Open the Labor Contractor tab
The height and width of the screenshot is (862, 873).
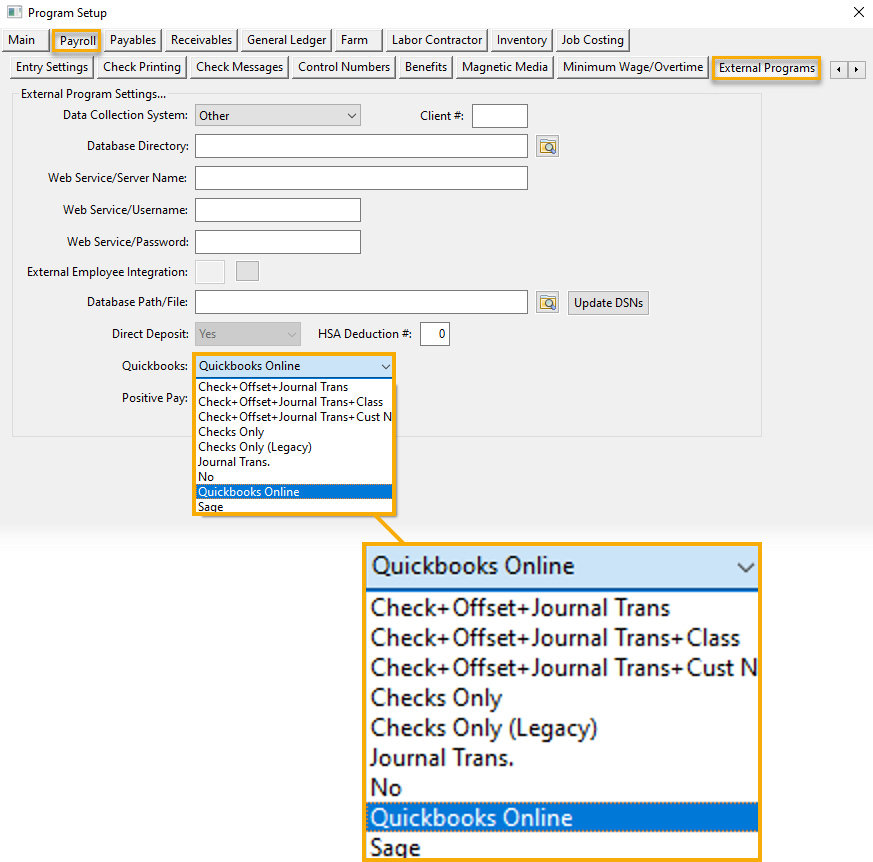coord(438,40)
